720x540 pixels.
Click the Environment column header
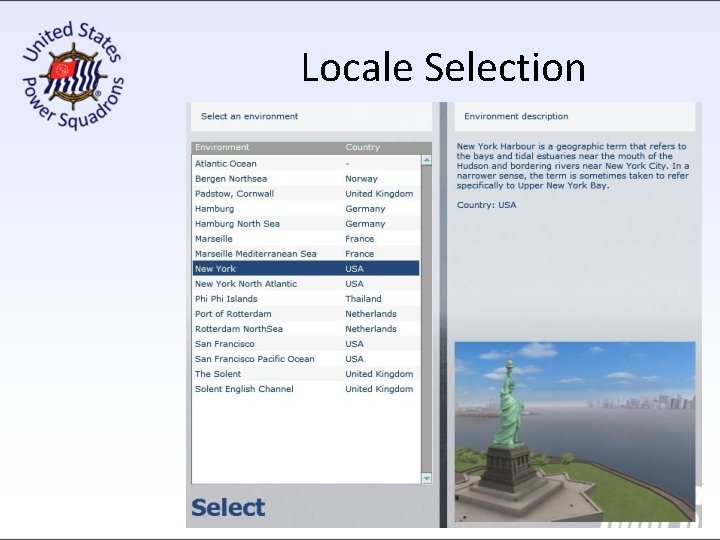point(222,147)
